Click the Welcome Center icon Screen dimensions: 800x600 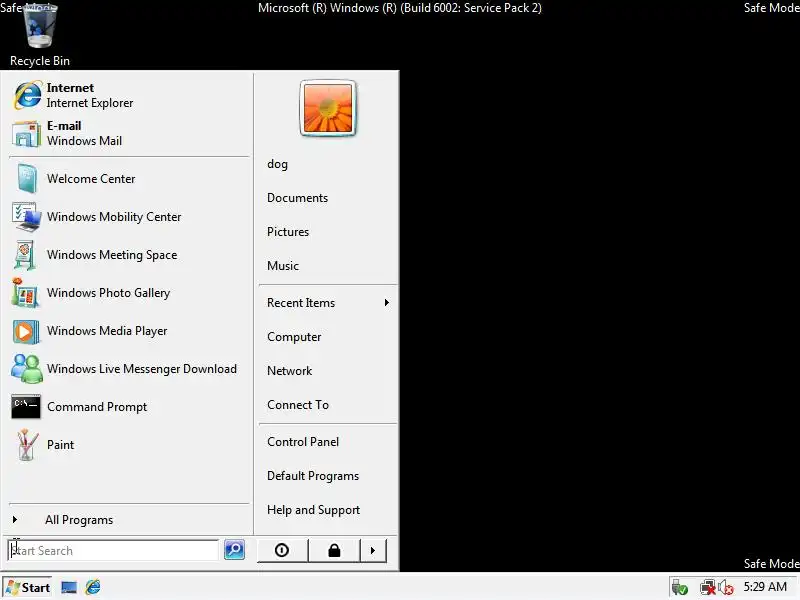coord(27,179)
